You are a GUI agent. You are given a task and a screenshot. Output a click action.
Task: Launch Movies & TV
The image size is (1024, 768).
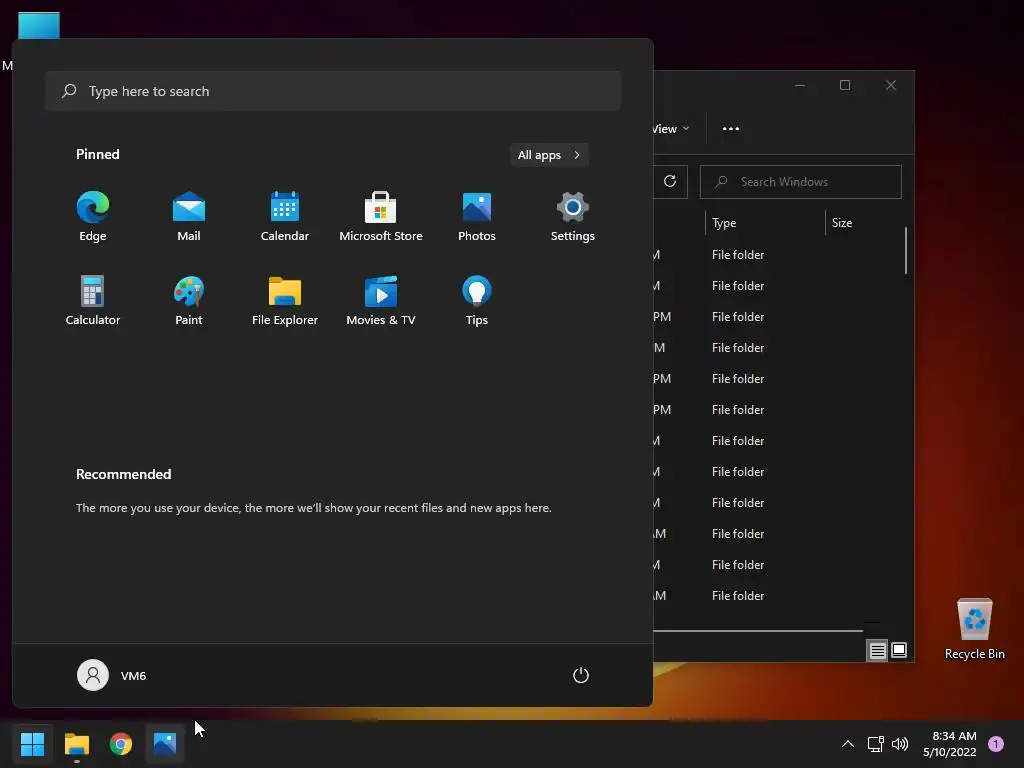[x=381, y=300]
